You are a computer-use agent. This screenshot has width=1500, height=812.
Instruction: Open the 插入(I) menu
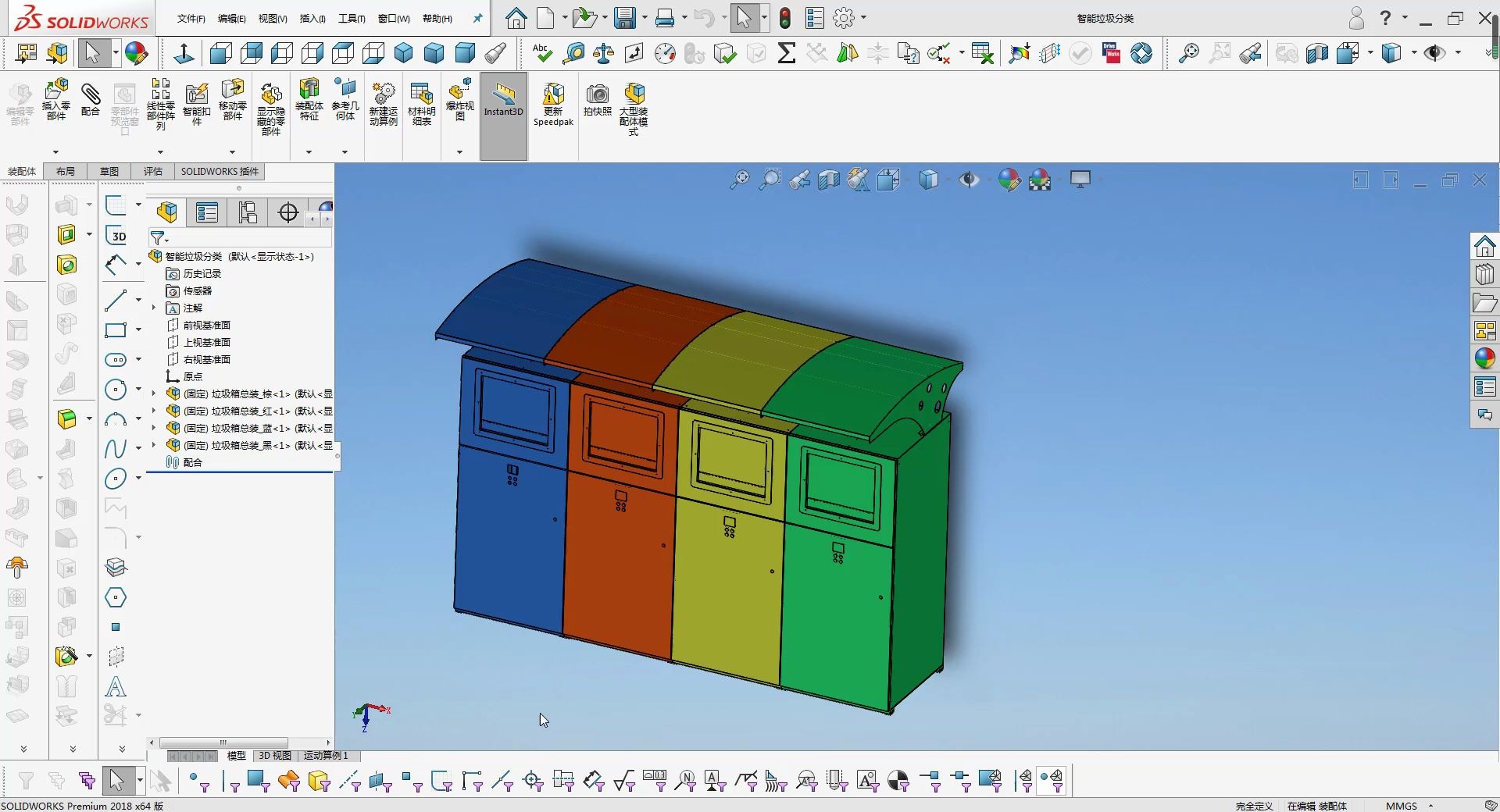[312, 18]
